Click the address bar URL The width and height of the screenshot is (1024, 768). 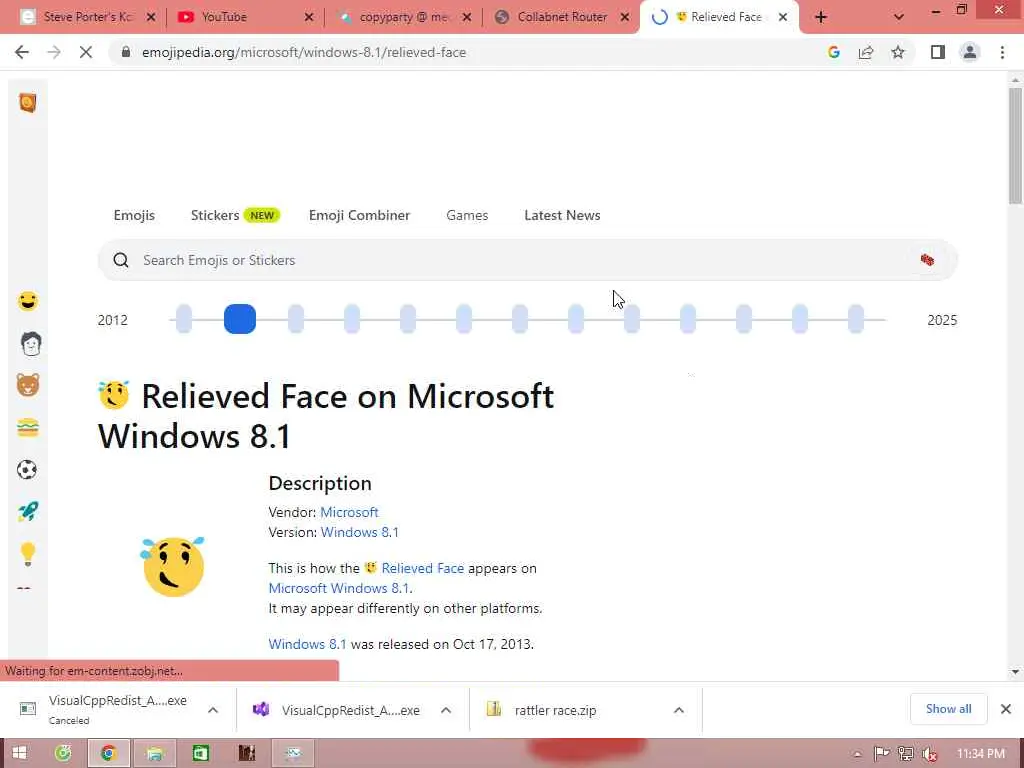click(x=304, y=52)
